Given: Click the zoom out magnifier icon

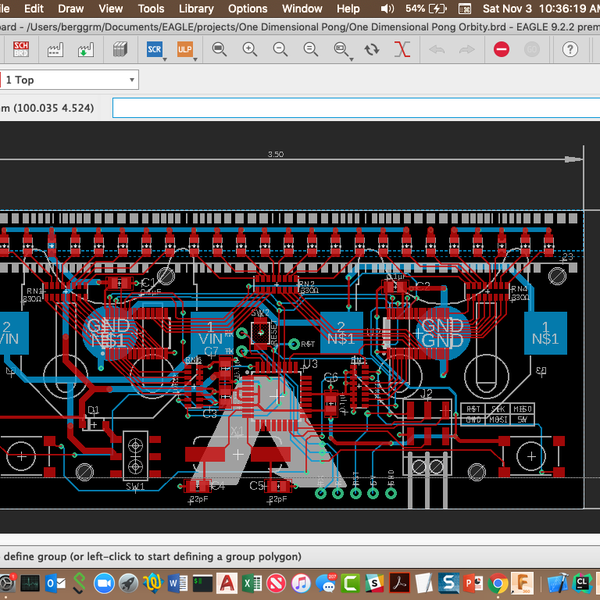Looking at the screenshot, I should click(x=280, y=48).
